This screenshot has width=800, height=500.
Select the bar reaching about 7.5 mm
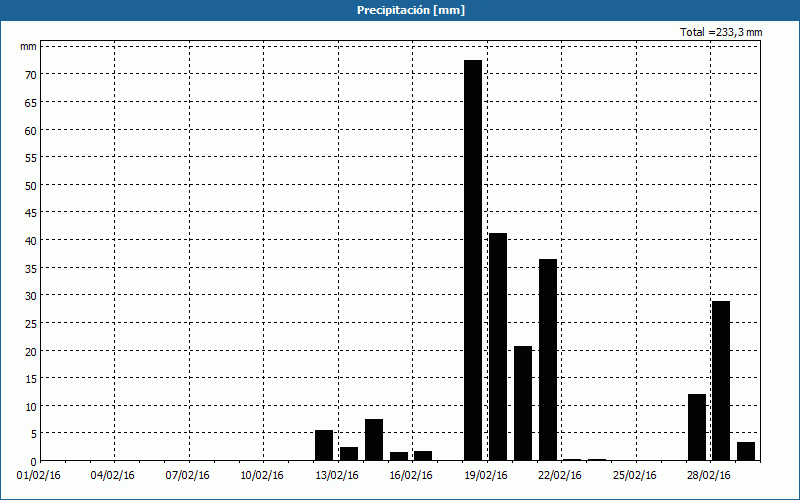[x=374, y=440]
